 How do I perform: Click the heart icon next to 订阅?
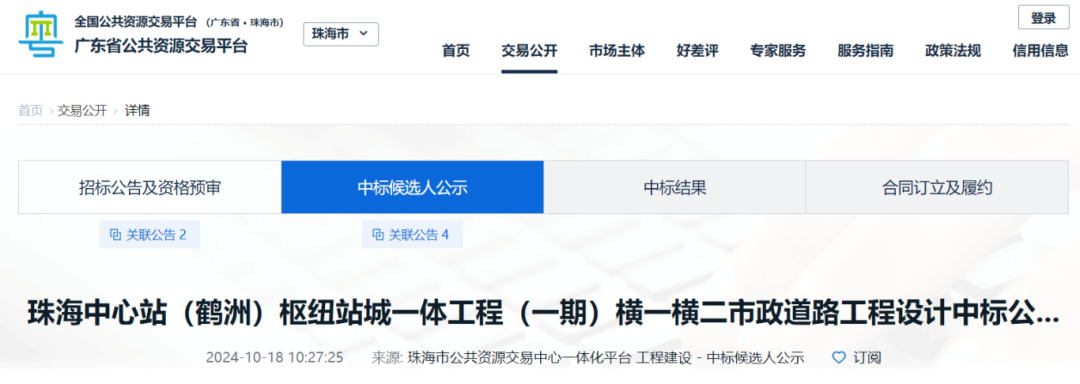coord(838,358)
